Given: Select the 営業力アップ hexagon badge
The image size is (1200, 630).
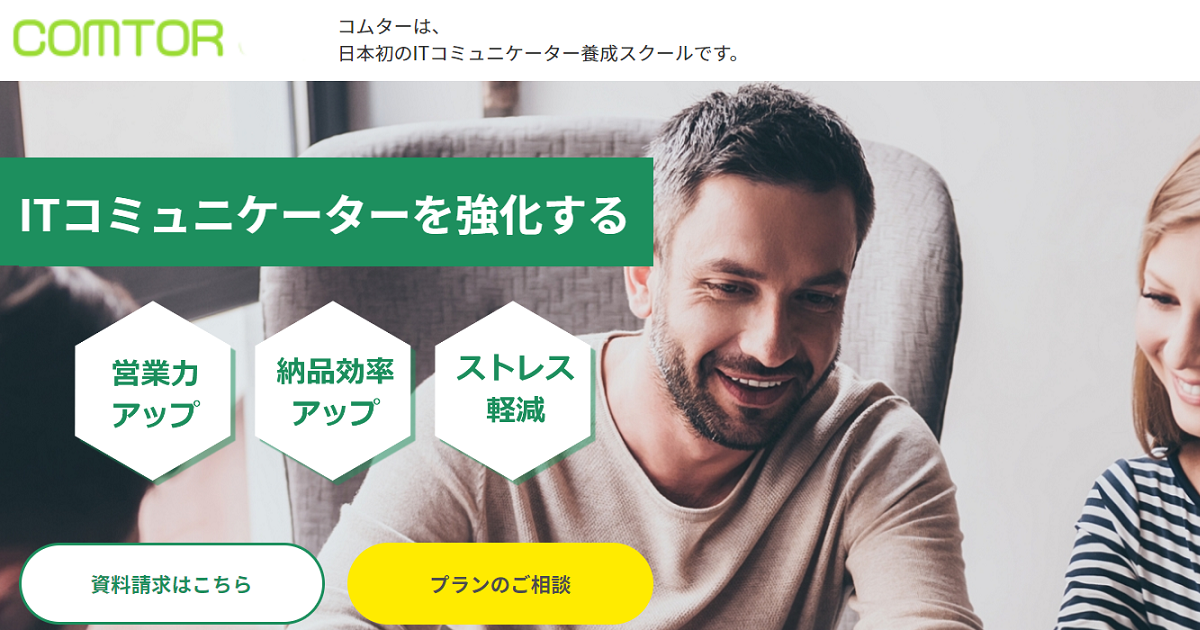Looking at the screenshot, I should pos(155,392).
